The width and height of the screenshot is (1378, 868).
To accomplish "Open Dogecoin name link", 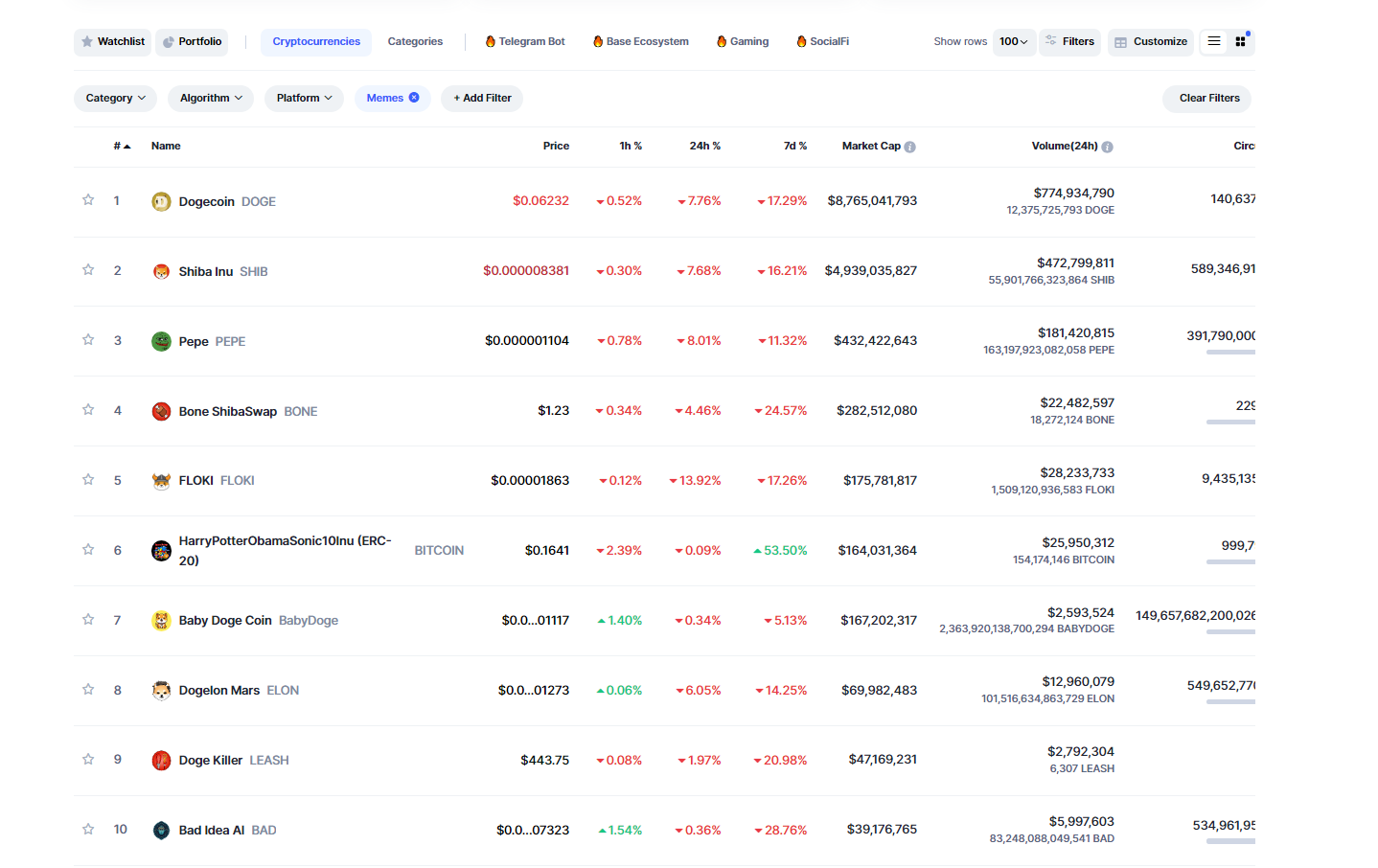I will pyautogui.click(x=207, y=202).
